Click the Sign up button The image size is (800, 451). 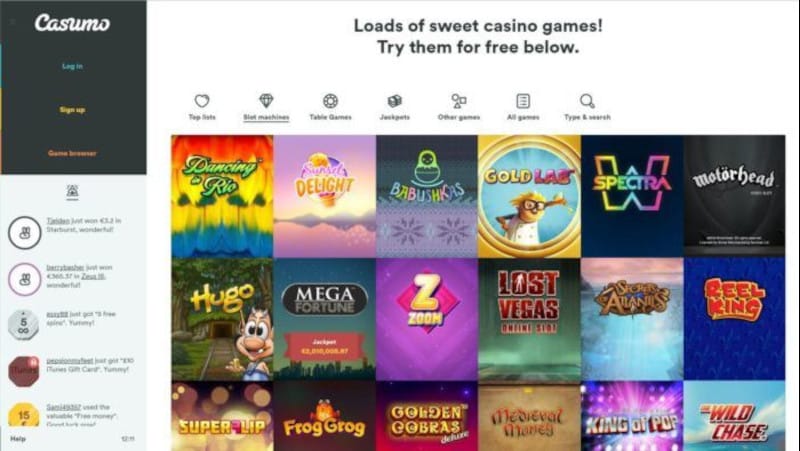point(72,110)
